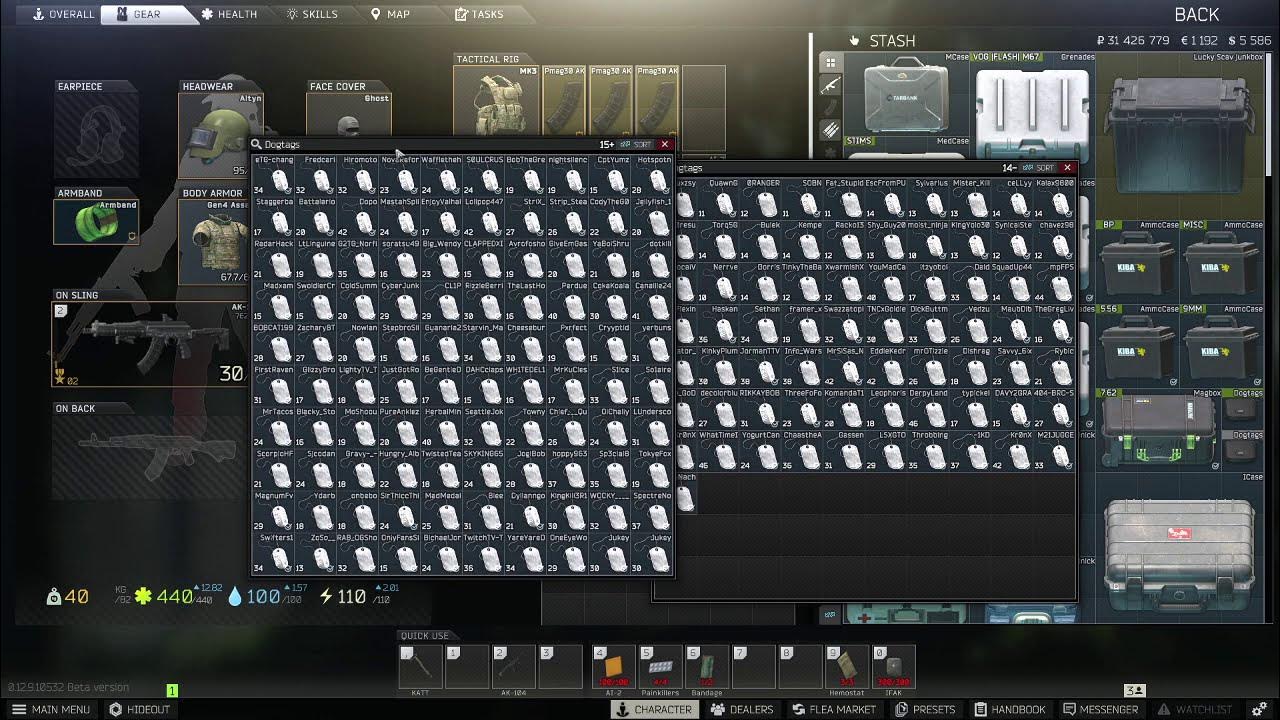Click quick-use slot 9 Hemostat
This screenshot has height=720, width=1280.
(846, 667)
